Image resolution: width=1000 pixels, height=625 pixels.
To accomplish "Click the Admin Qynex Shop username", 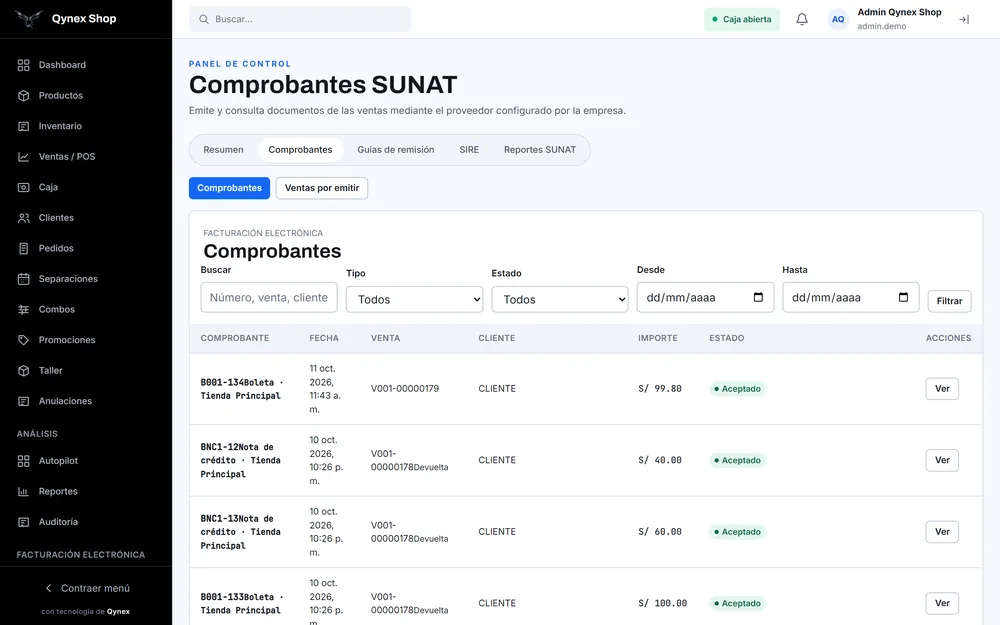I will point(899,13).
